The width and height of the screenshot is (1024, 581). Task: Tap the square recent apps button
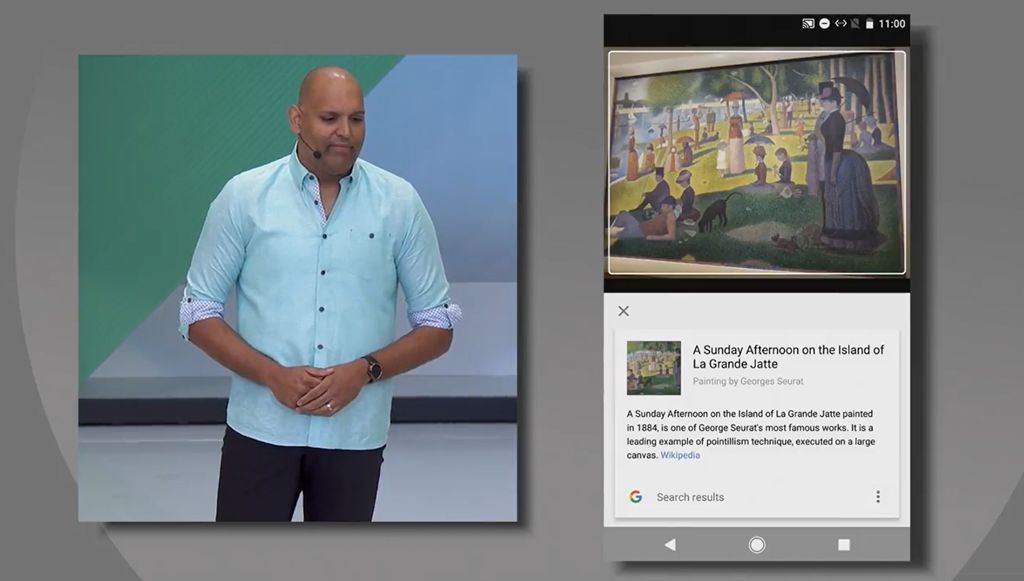pyautogui.click(x=844, y=544)
